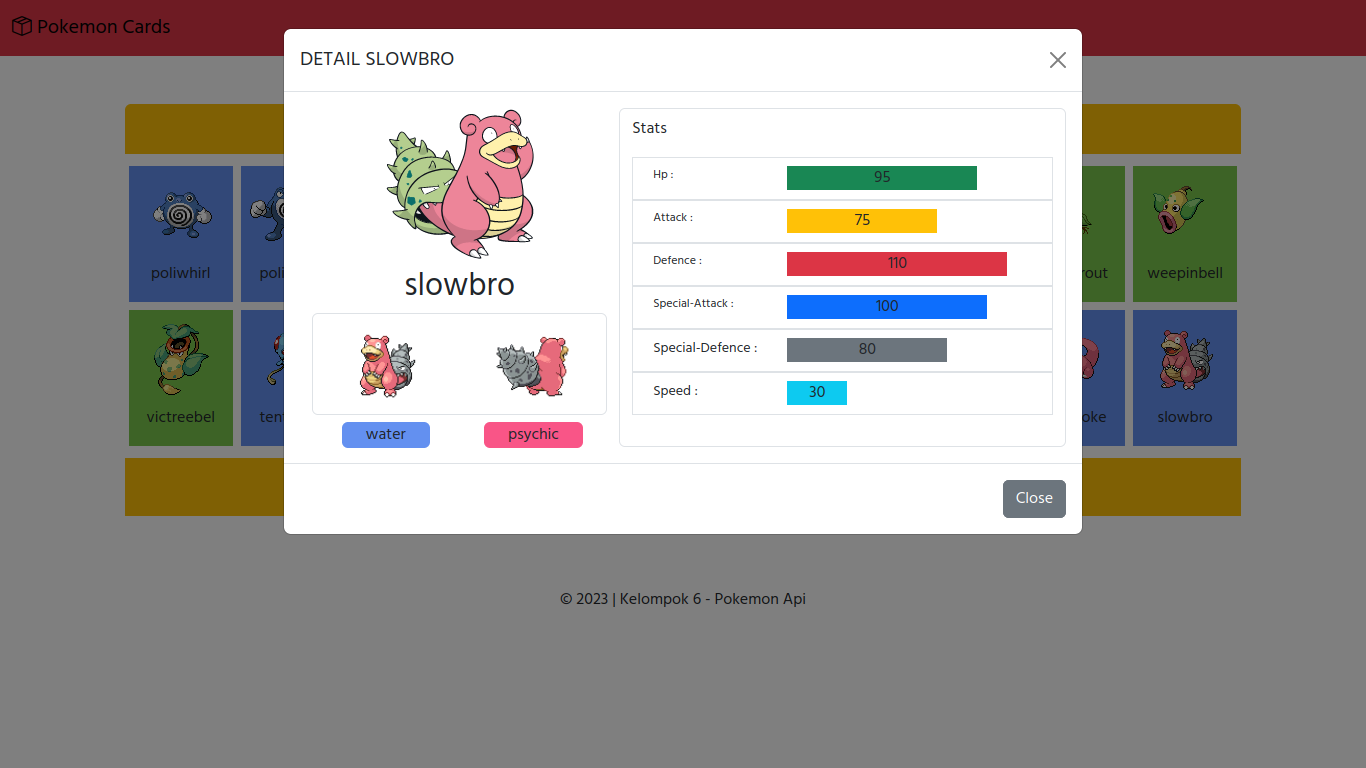Select the psychic type badge
The height and width of the screenshot is (768, 1366).
click(533, 435)
